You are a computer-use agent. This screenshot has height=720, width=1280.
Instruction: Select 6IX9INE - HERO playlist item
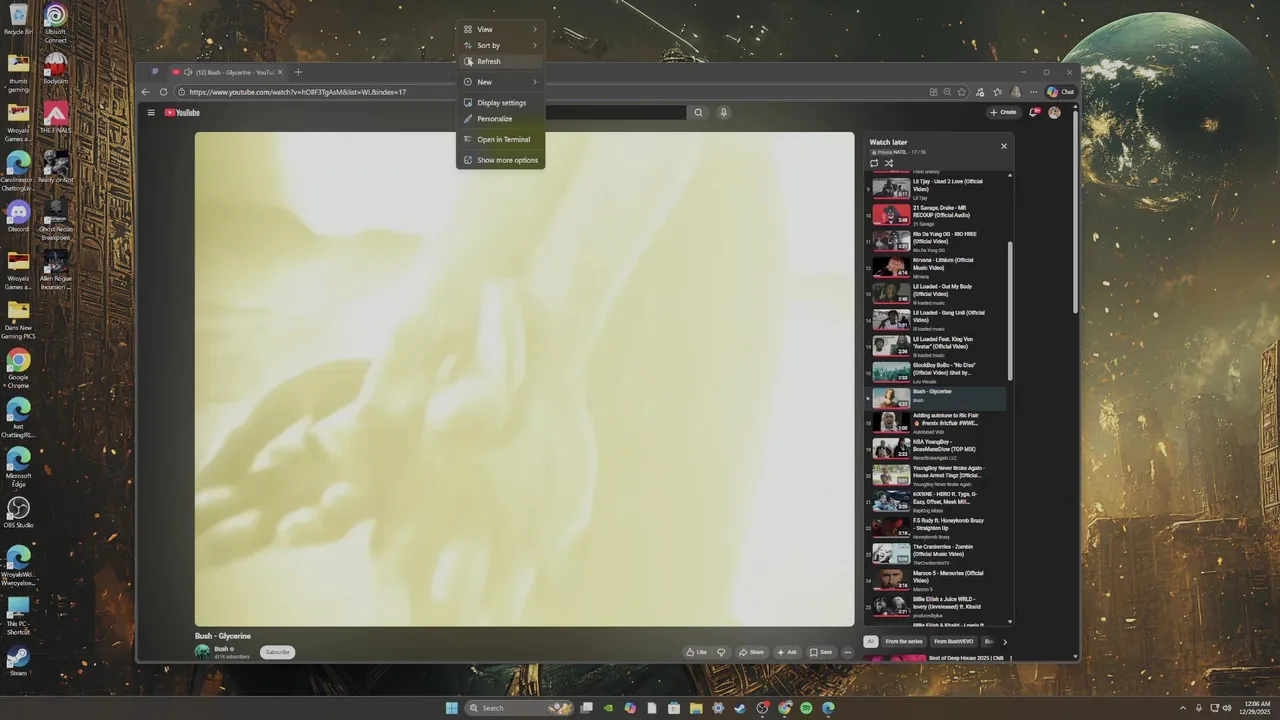(x=936, y=500)
